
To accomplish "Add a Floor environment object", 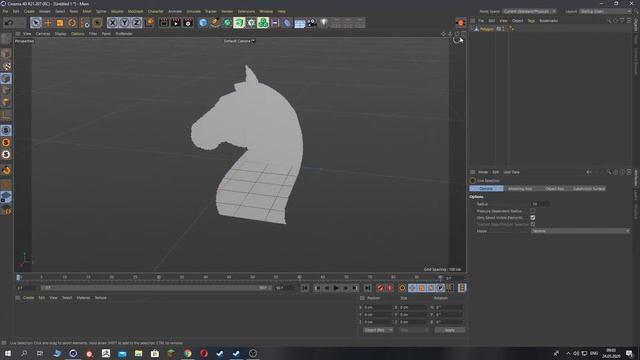I will [300, 23].
